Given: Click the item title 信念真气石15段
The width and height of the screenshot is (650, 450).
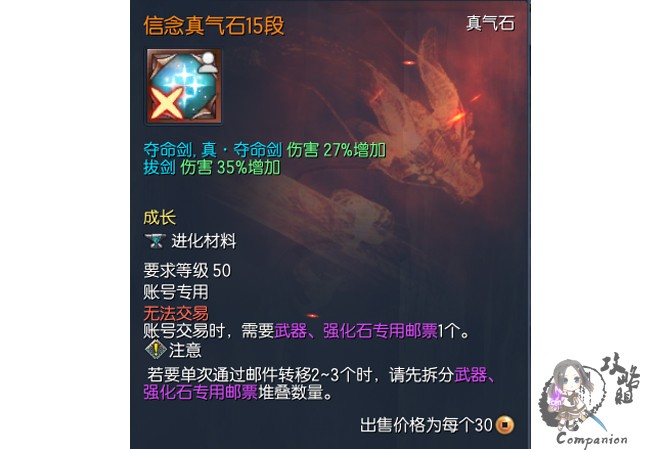Looking at the screenshot, I should point(214,26).
